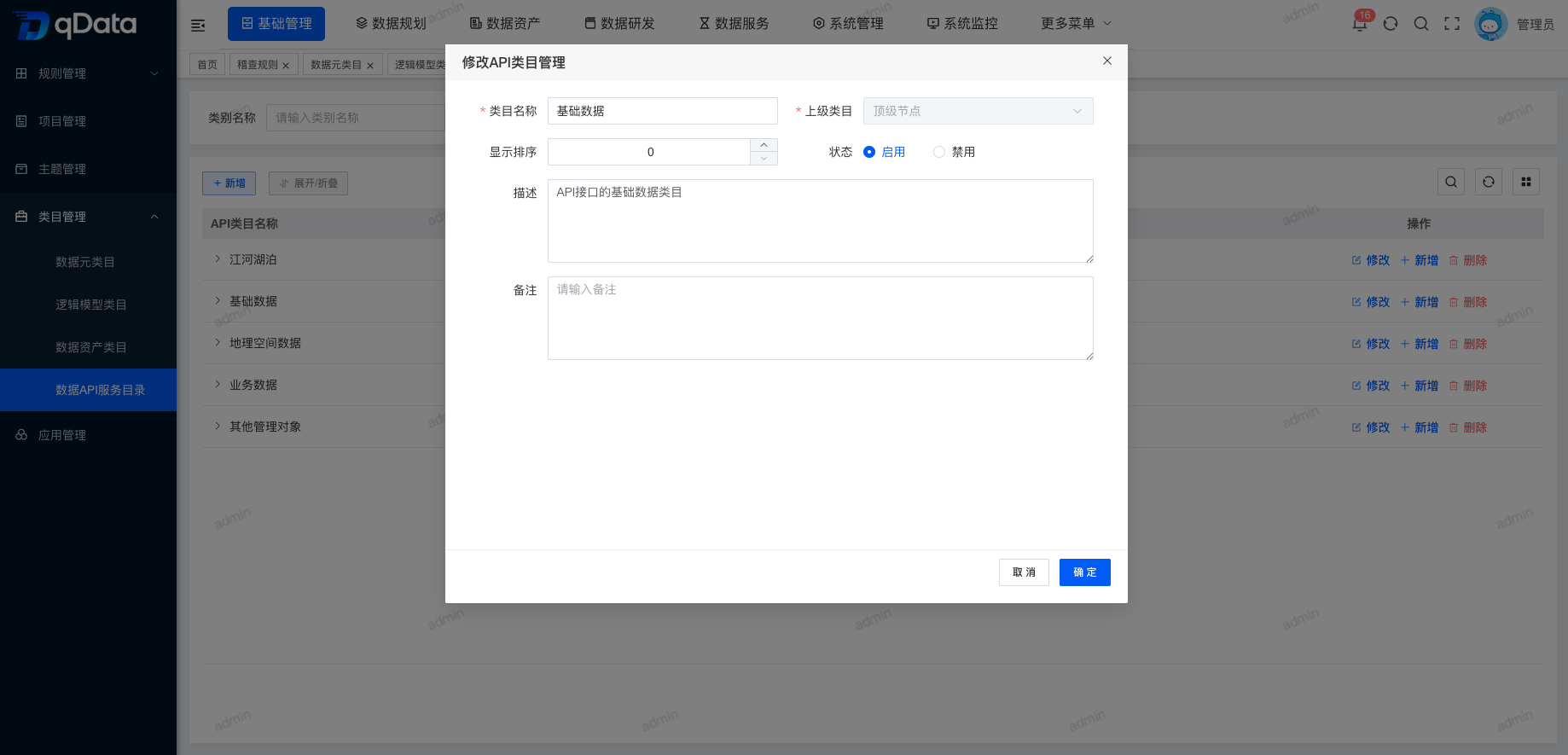The image size is (1568, 755).
Task: Select the 禁用 status radio
Action: [x=939, y=152]
